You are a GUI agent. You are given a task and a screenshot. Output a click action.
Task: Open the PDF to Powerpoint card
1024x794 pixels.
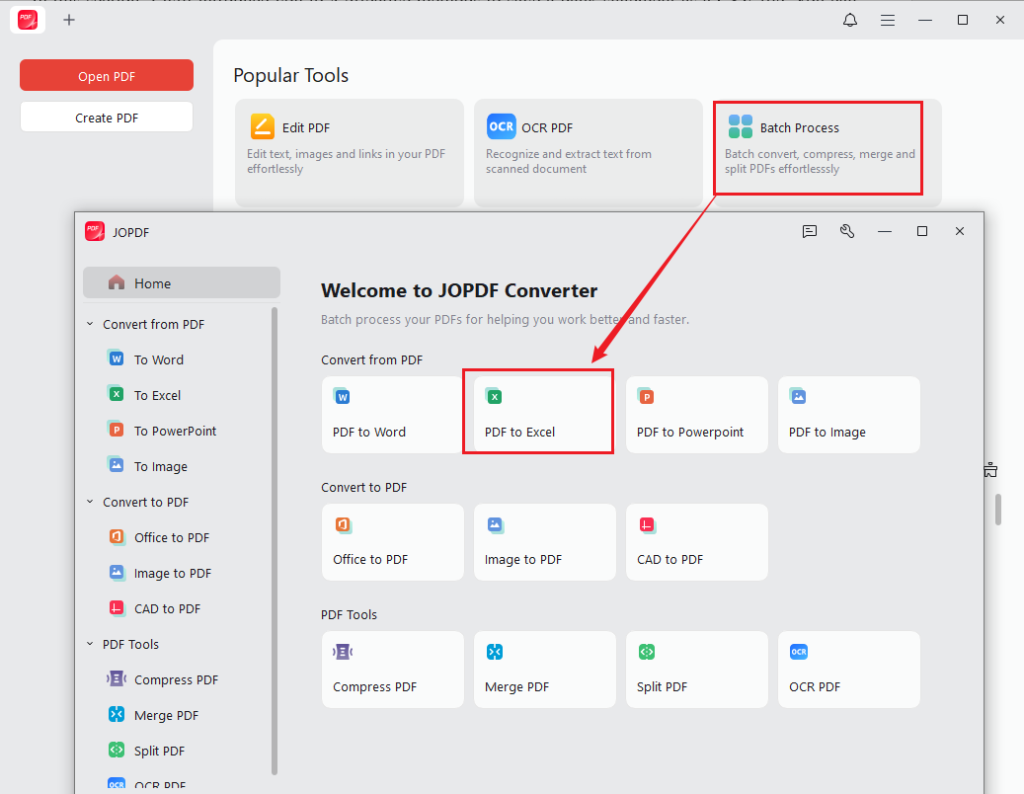click(x=697, y=414)
